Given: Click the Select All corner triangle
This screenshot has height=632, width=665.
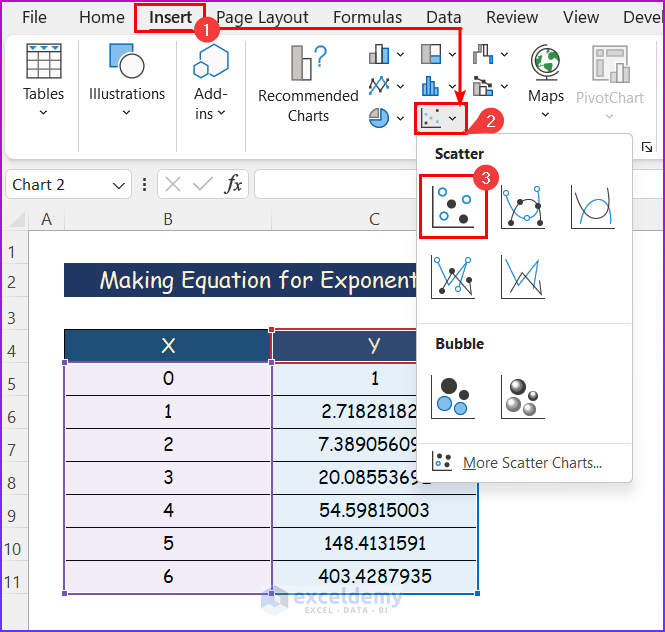Looking at the screenshot, I should [x=17, y=220].
